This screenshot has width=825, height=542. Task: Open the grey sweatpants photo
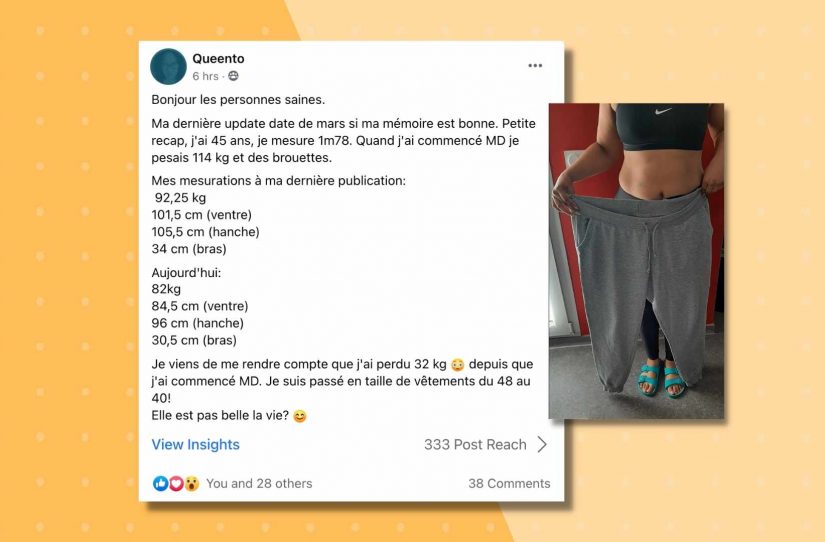point(636,261)
